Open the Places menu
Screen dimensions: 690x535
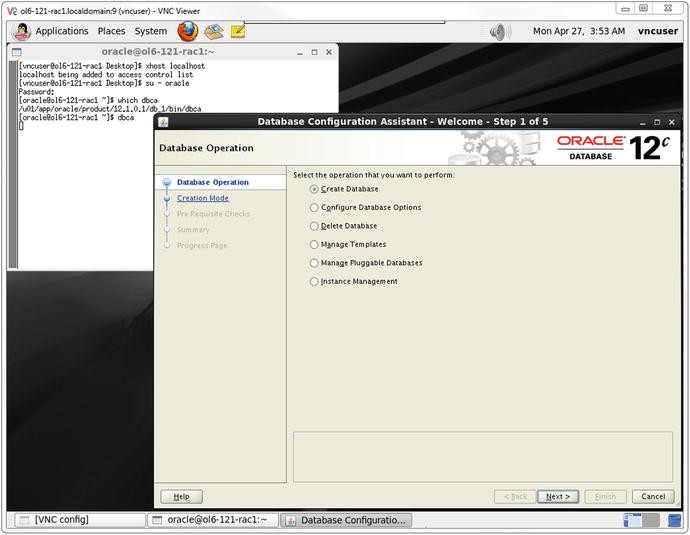coord(111,31)
